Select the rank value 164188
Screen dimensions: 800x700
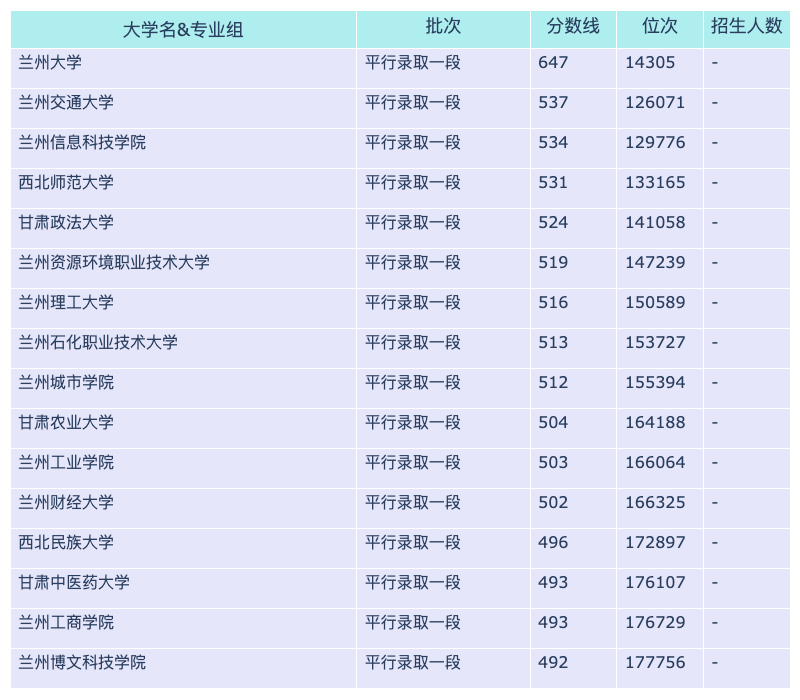tap(655, 422)
